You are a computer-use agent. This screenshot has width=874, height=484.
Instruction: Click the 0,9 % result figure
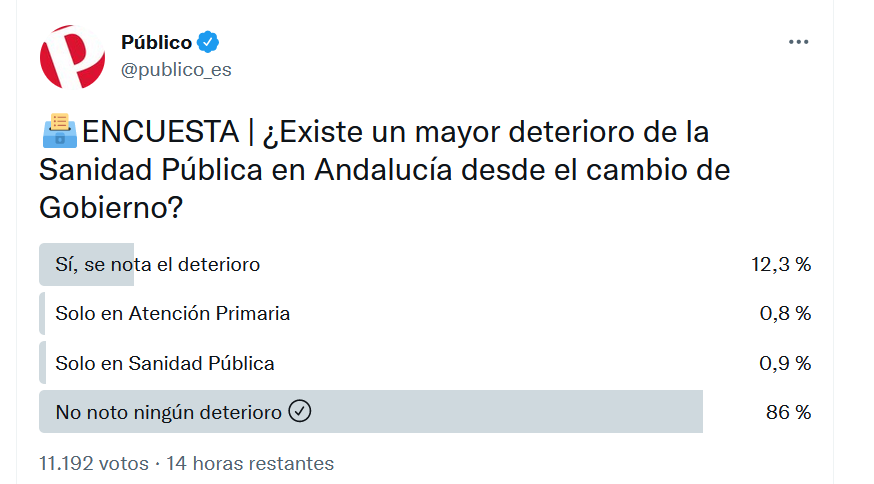(x=785, y=364)
